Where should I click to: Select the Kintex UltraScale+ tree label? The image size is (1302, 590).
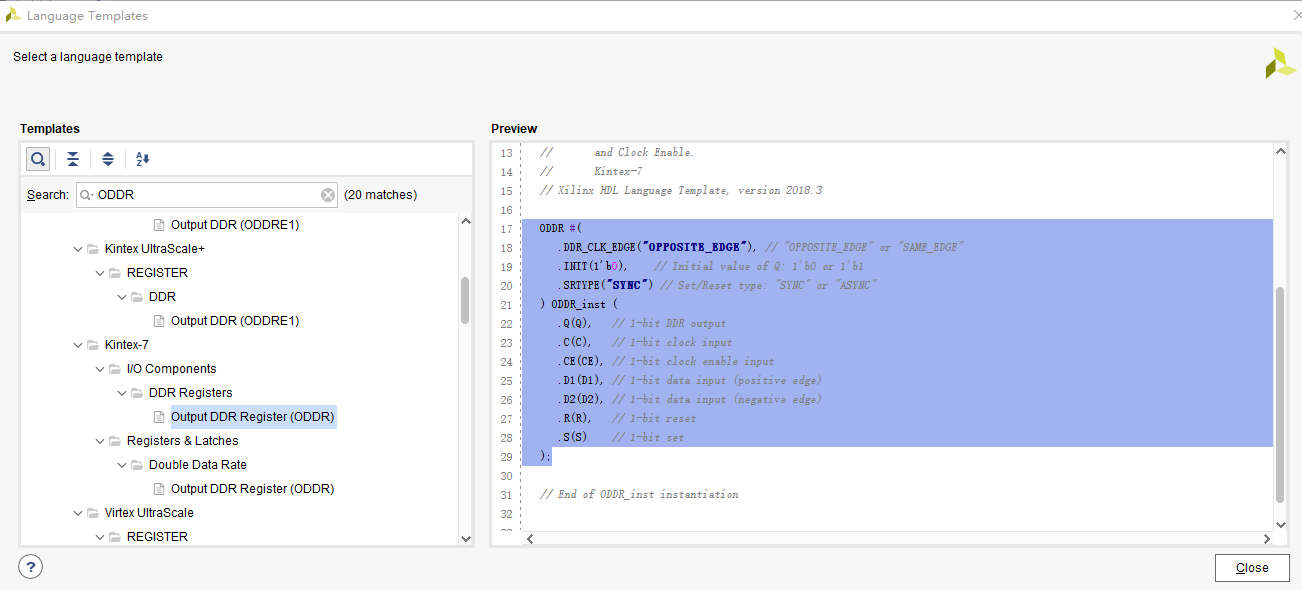155,249
